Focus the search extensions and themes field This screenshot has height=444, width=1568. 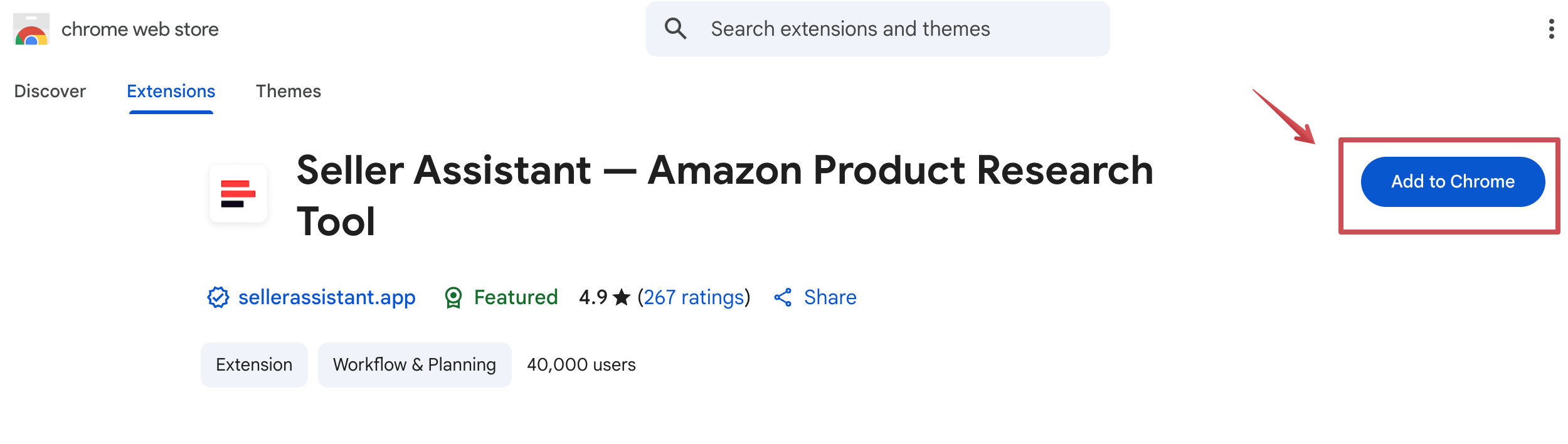[878, 29]
